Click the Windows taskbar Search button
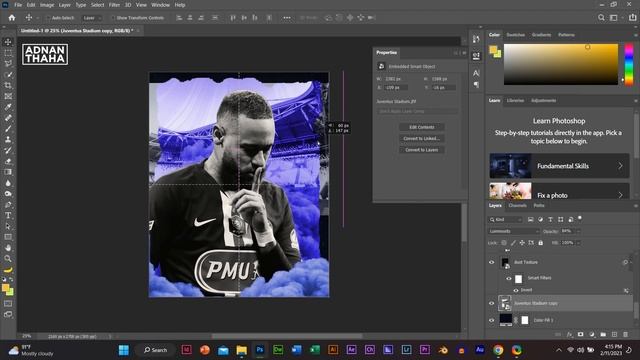Viewport: 640px width, 360px height. 156,350
